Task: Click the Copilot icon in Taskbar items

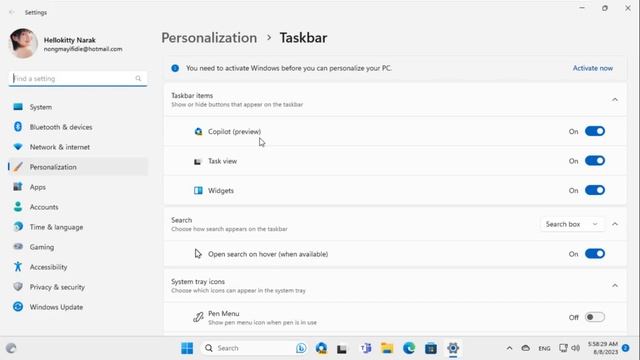Action: [198, 131]
